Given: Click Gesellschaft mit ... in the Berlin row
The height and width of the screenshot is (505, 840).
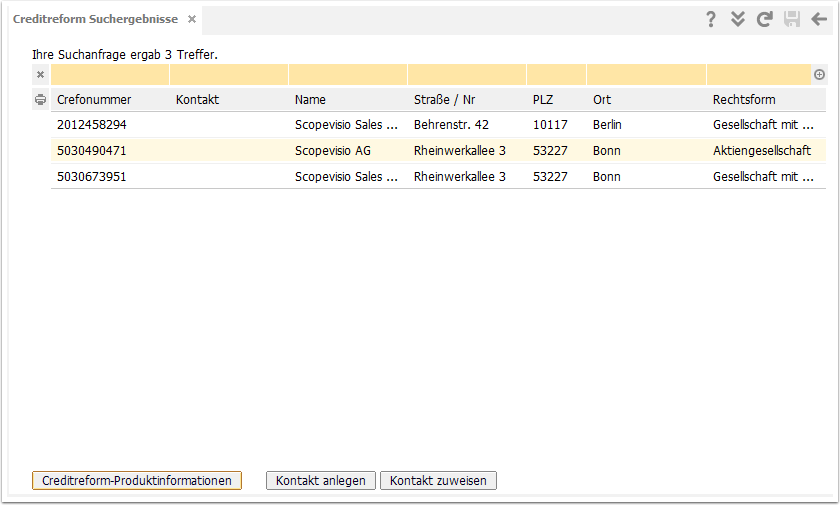Looking at the screenshot, I should [763, 125].
